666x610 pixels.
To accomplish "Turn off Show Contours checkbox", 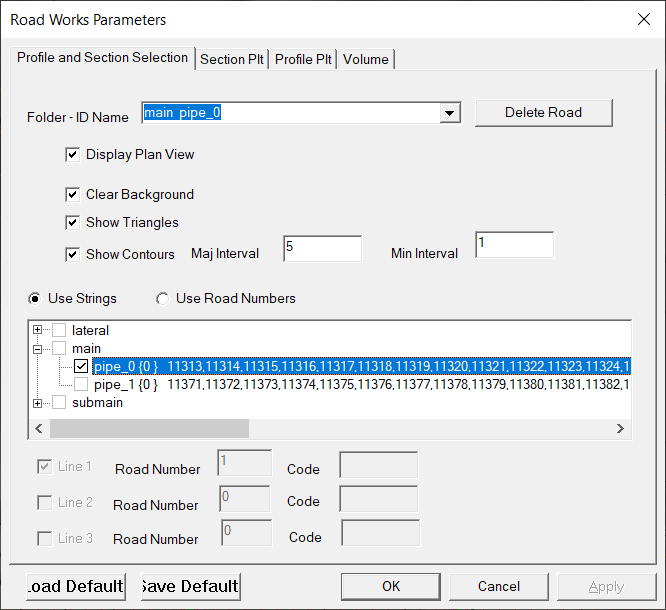I will coord(73,254).
